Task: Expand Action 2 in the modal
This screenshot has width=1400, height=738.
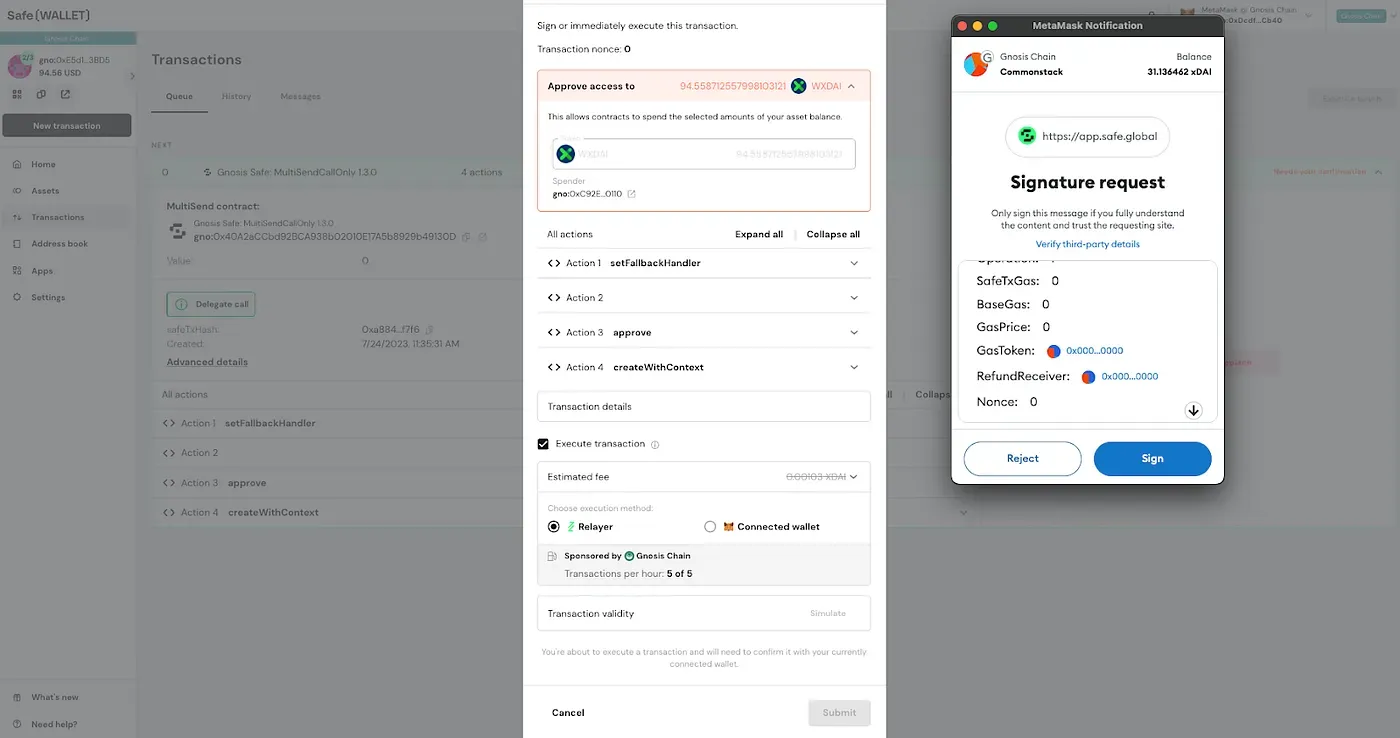Action: [x=704, y=298]
